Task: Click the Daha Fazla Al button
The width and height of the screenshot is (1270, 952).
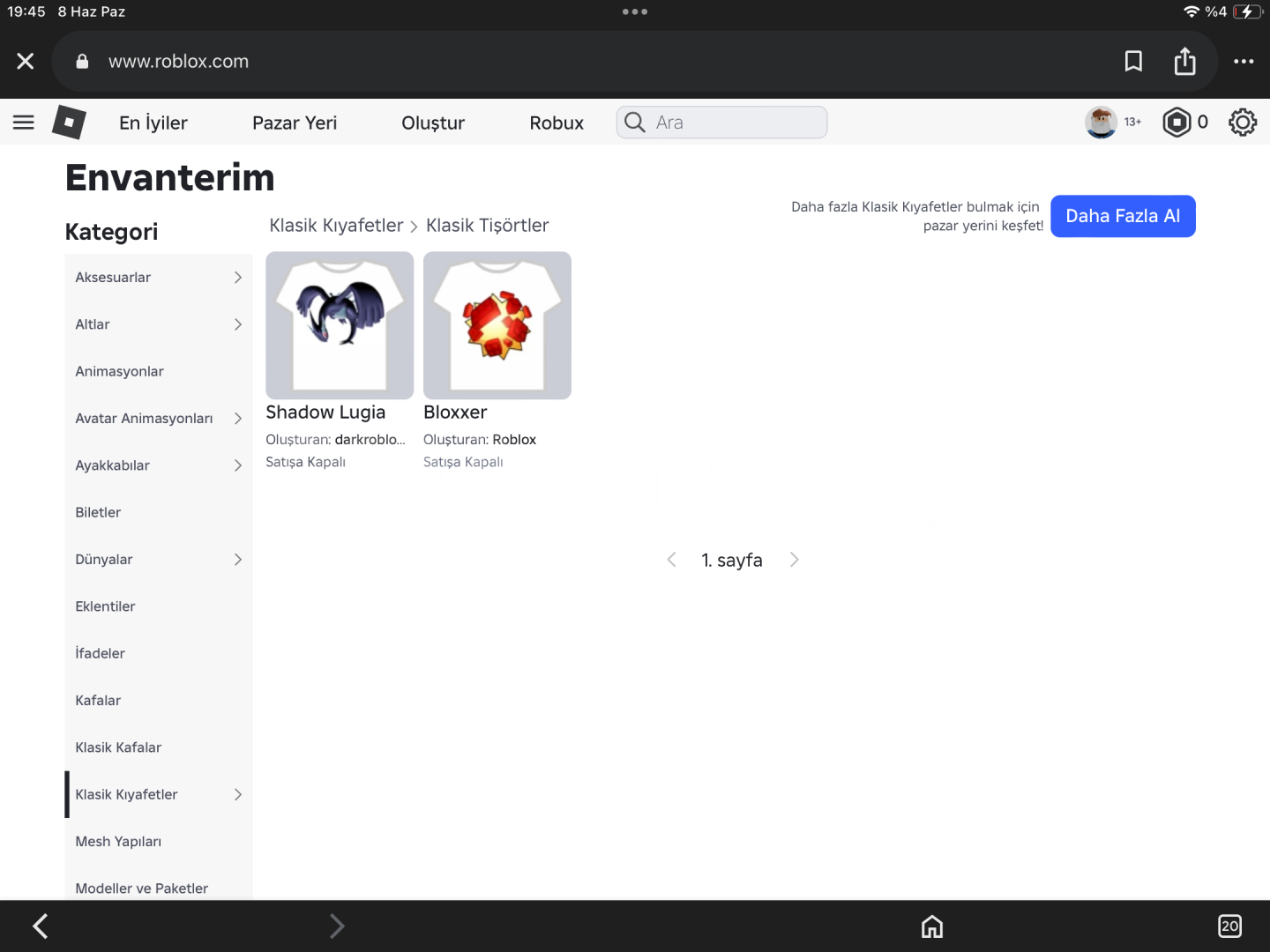Action: [x=1123, y=216]
